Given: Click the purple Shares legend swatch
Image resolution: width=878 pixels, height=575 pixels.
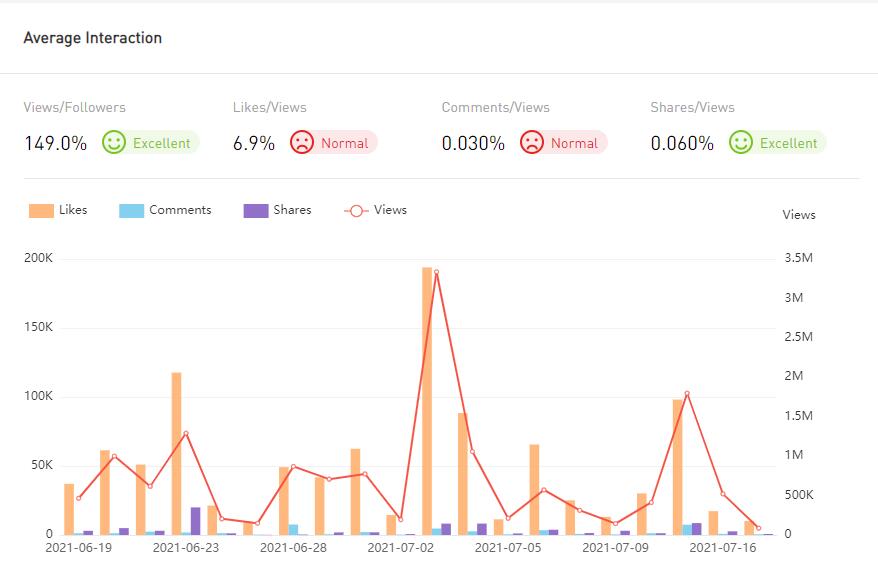Looking at the screenshot, I should click(256, 211).
